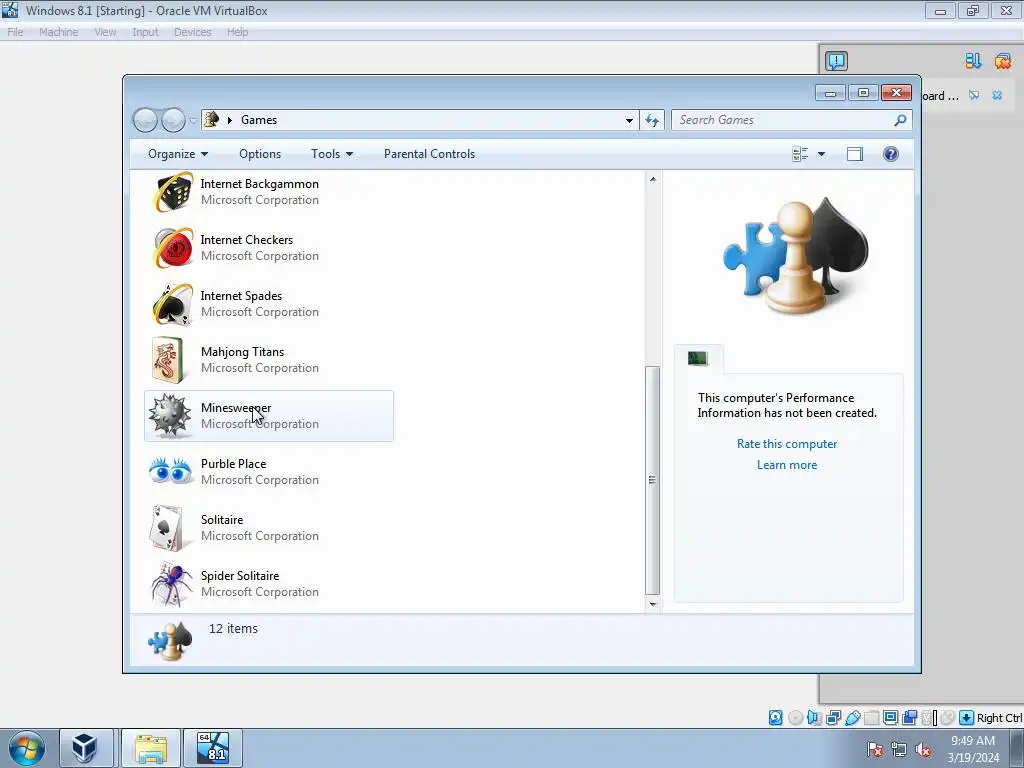Viewport: 1024px width, 768px height.
Task: Click the Games help question-mark icon
Action: (890, 154)
